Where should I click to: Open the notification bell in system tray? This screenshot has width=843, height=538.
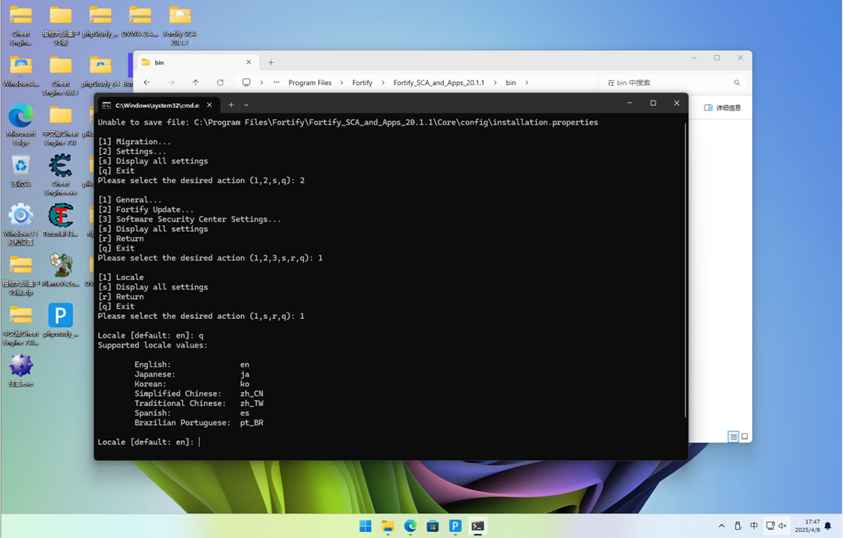pyautogui.click(x=828, y=526)
